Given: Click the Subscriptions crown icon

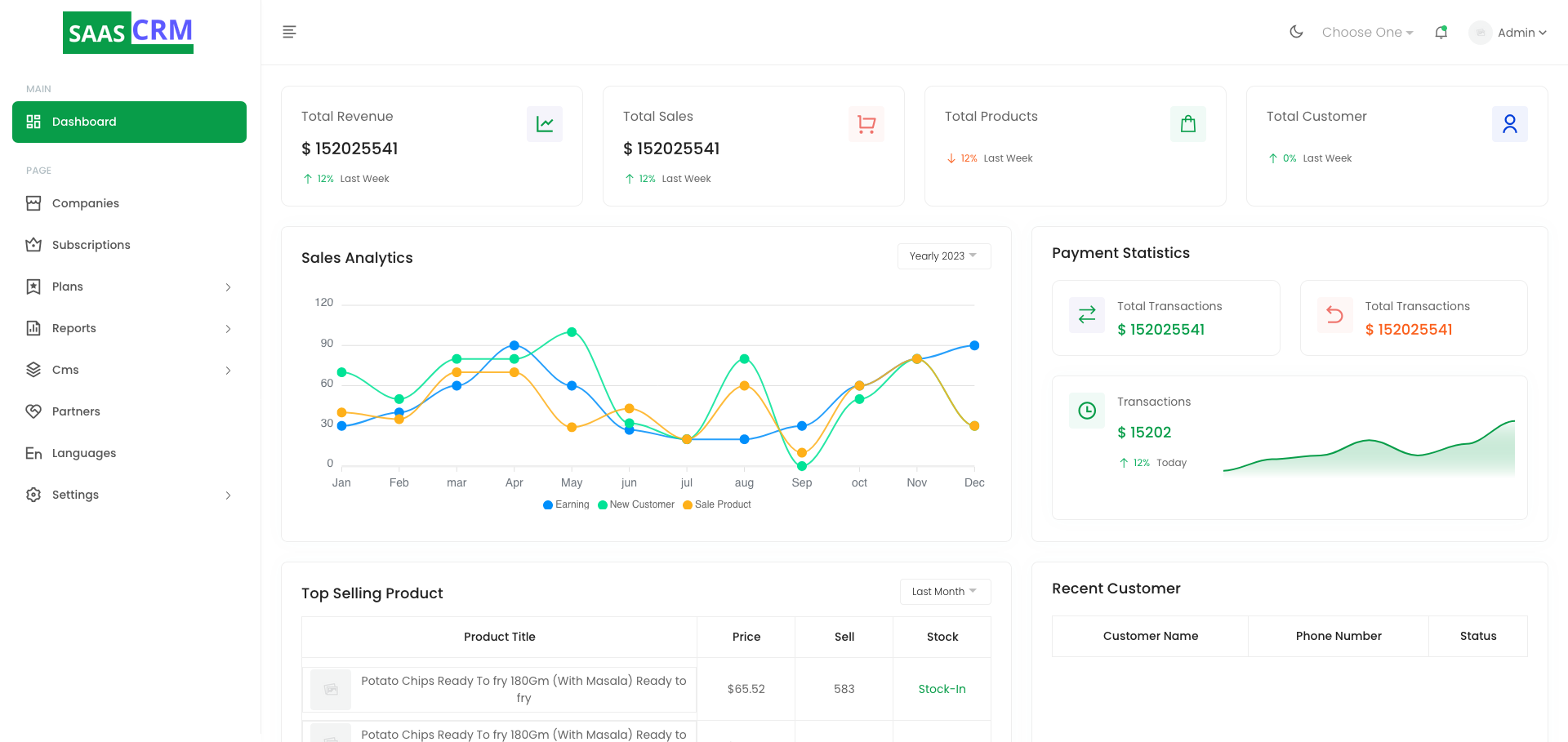Looking at the screenshot, I should tap(33, 245).
